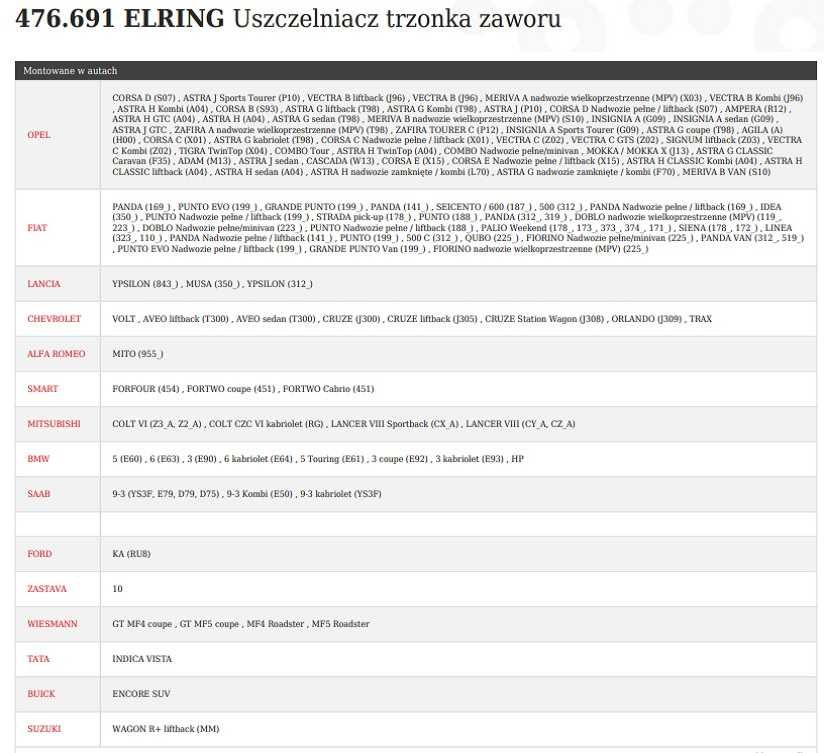Image resolution: width=824 pixels, height=753 pixels.
Task: Click the SUZUKI brand link
Action: coord(44,729)
